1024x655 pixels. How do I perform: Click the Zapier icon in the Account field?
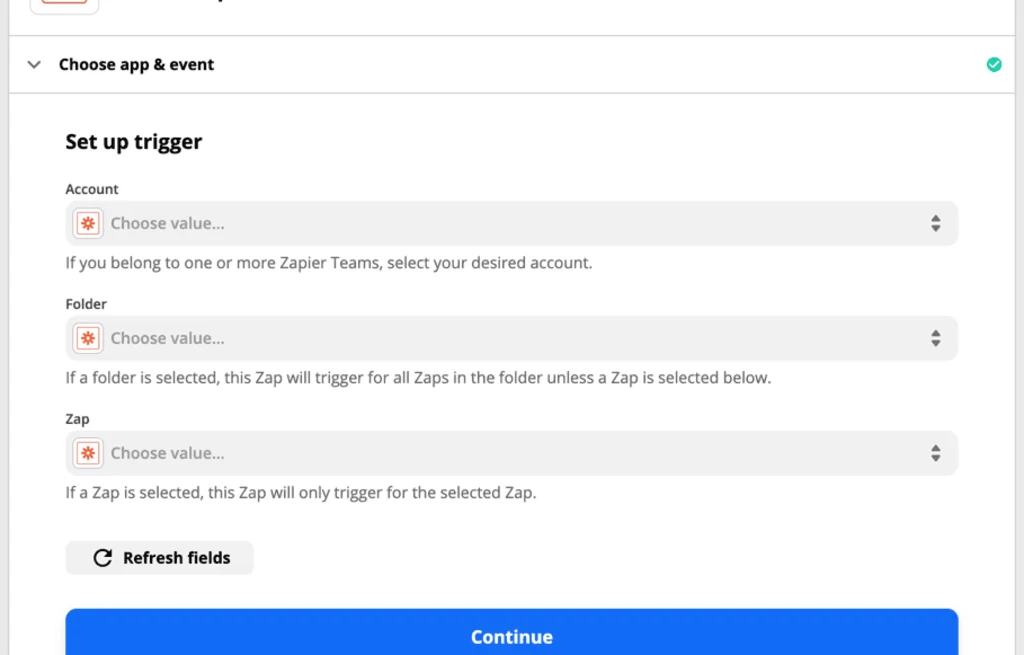pos(87,223)
